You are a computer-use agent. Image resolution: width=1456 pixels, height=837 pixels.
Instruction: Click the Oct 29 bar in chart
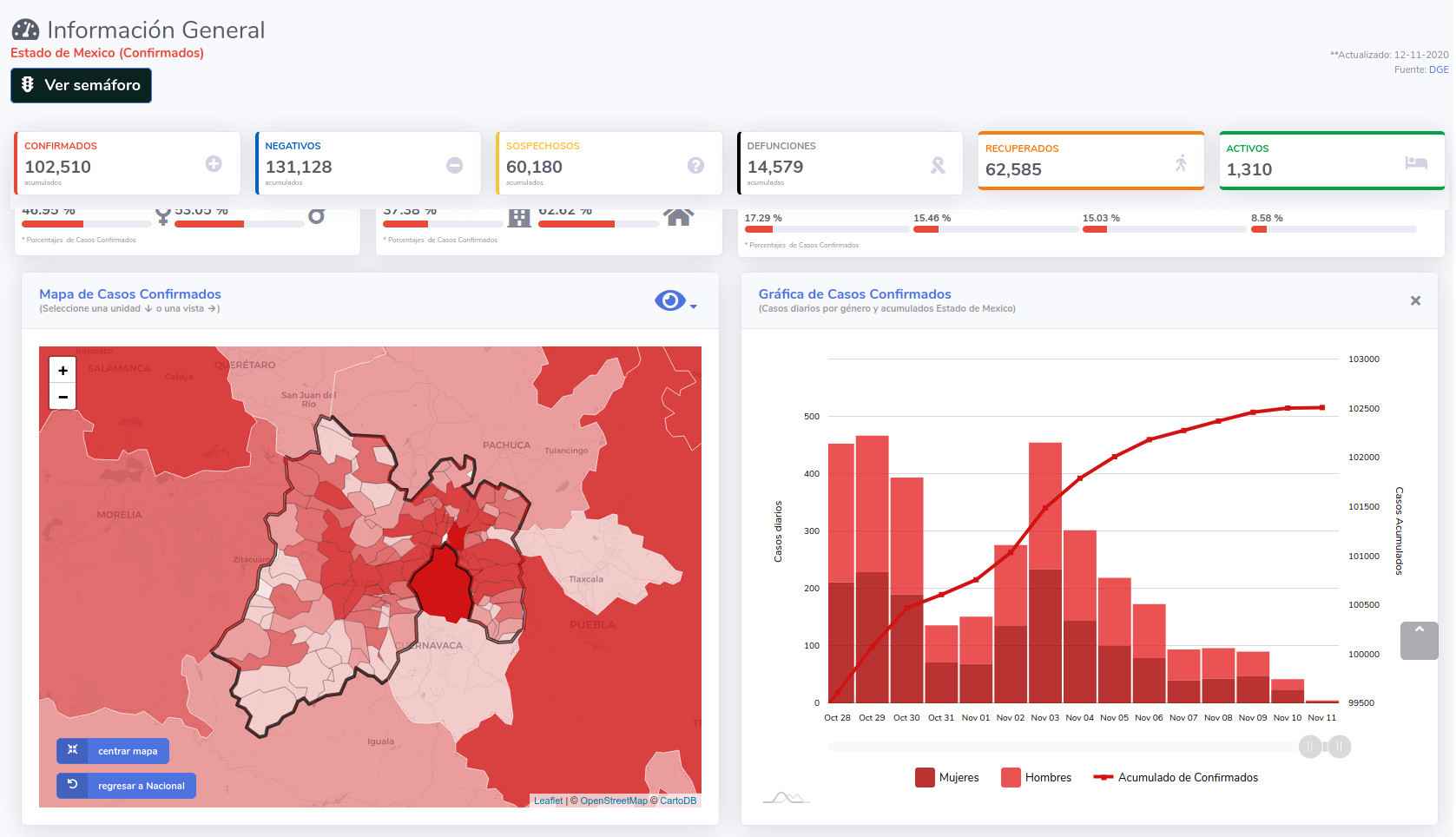[872, 569]
